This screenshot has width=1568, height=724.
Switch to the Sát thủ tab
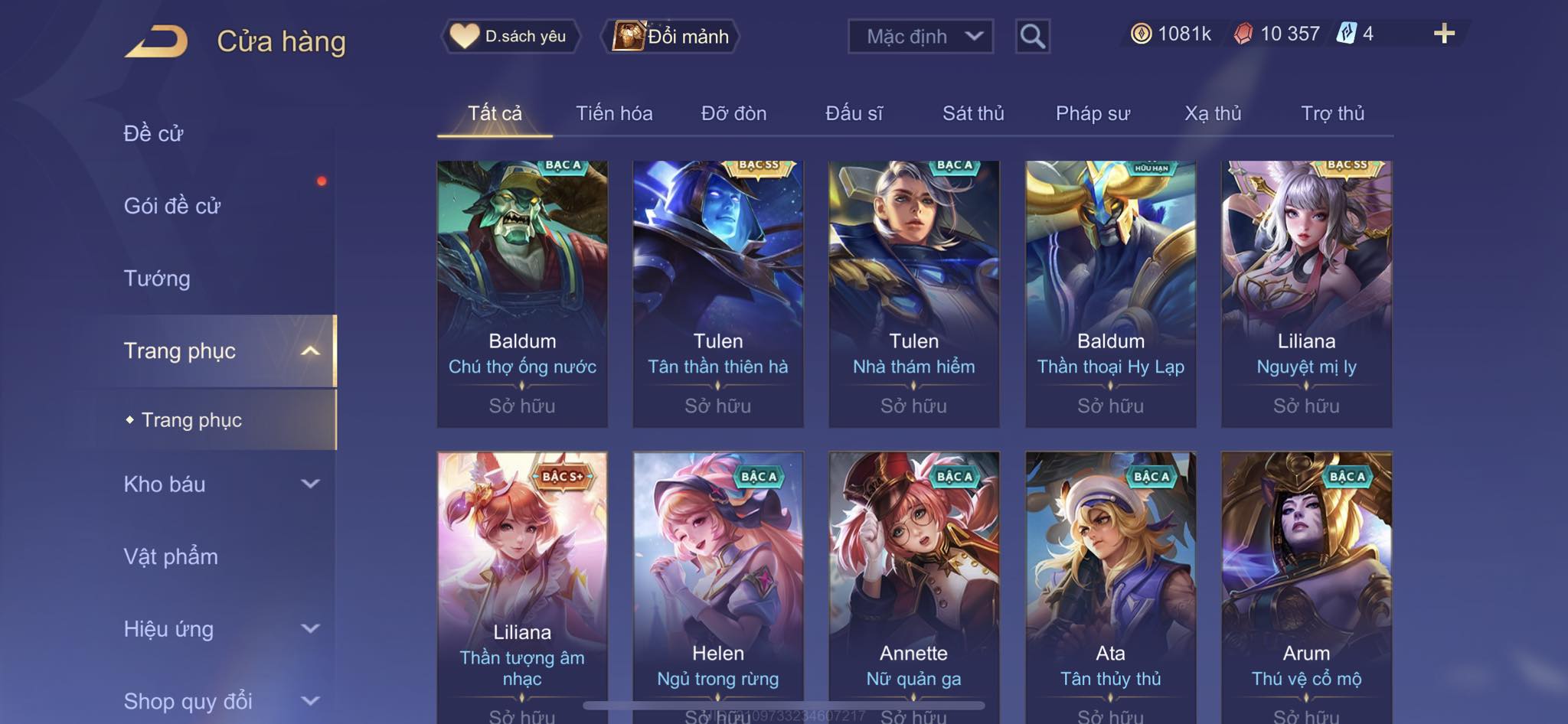tap(973, 113)
